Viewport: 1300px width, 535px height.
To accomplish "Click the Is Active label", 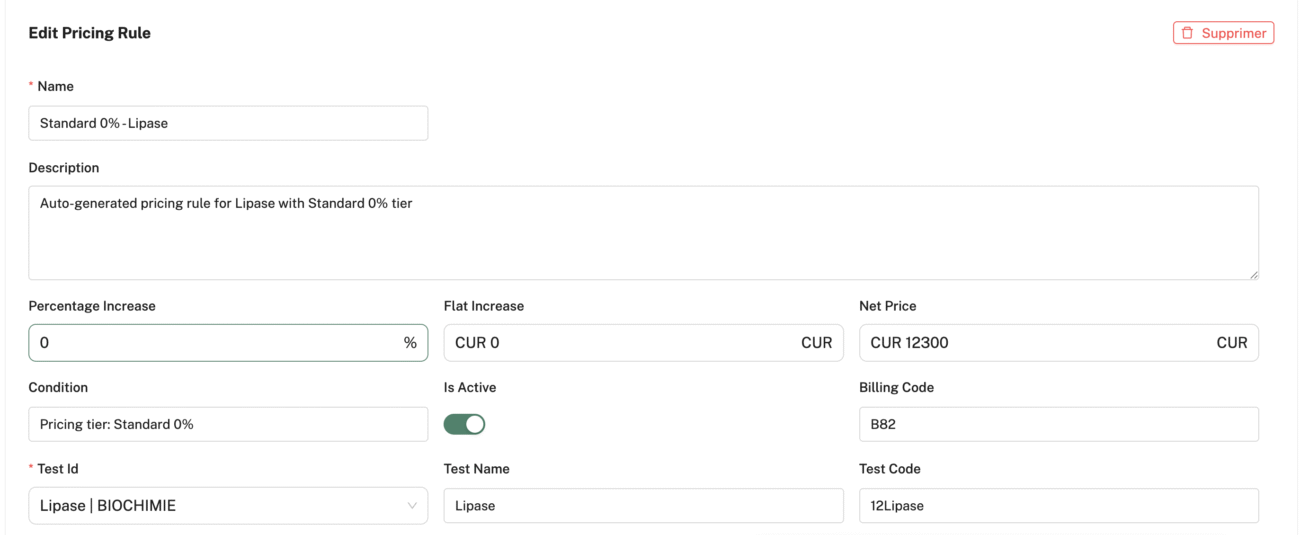I will coord(470,387).
